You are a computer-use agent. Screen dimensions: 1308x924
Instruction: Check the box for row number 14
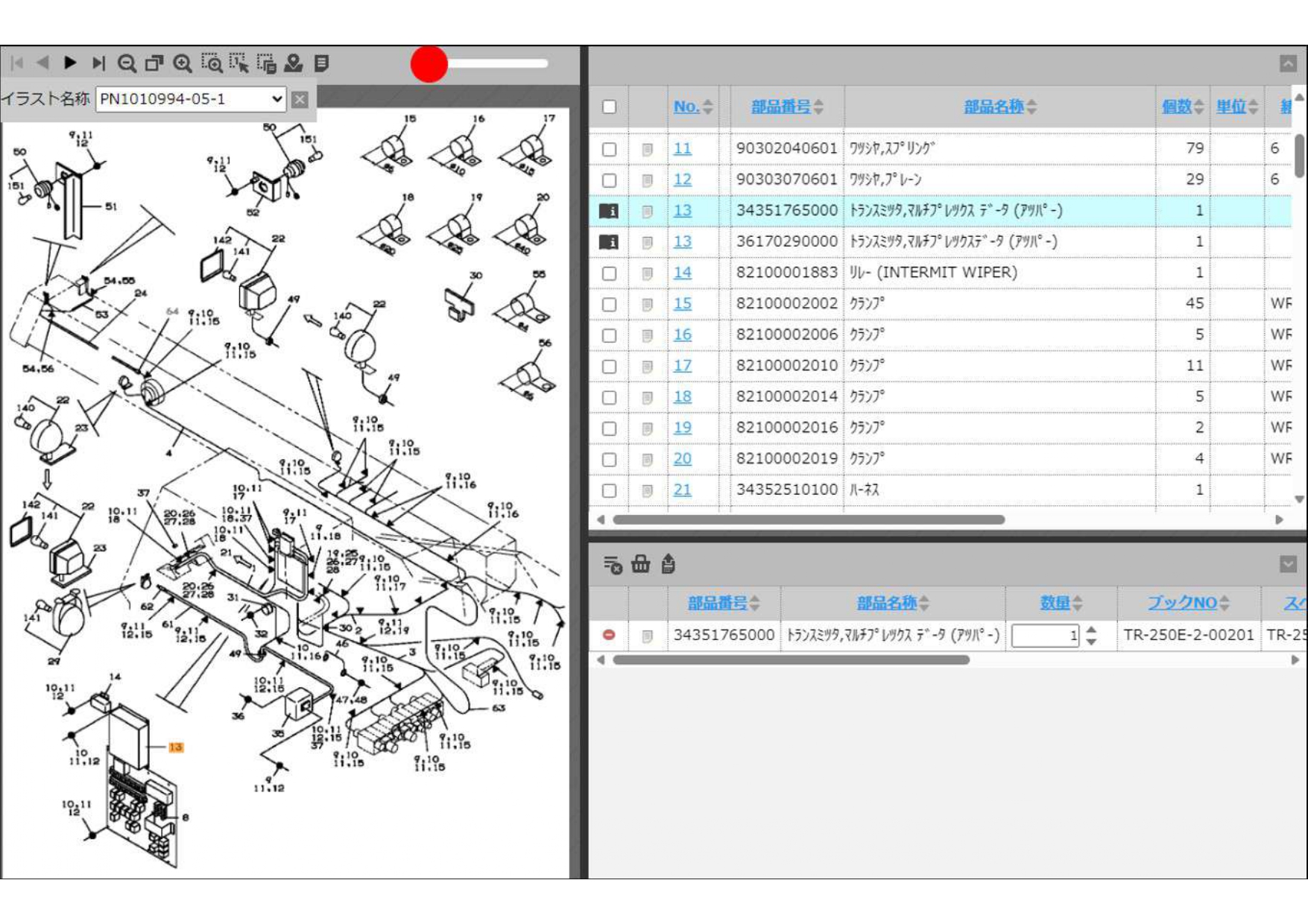pos(609,273)
